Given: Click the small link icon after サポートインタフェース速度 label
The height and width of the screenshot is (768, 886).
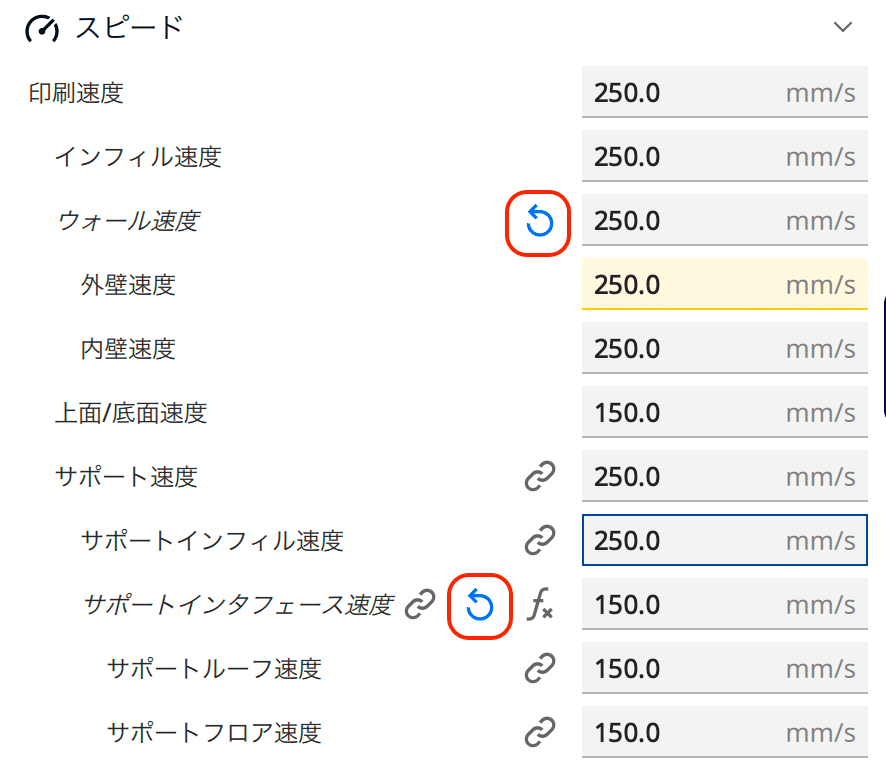Looking at the screenshot, I should point(418,605).
